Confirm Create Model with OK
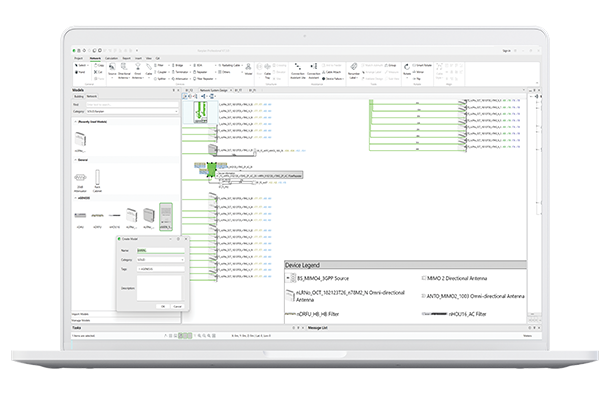Screen dimensions: 609x394 click(163, 307)
